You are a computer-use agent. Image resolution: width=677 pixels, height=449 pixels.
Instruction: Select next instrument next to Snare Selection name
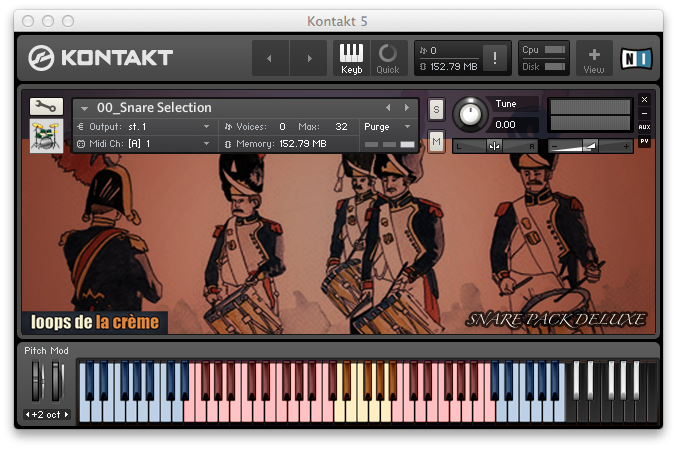click(x=407, y=108)
